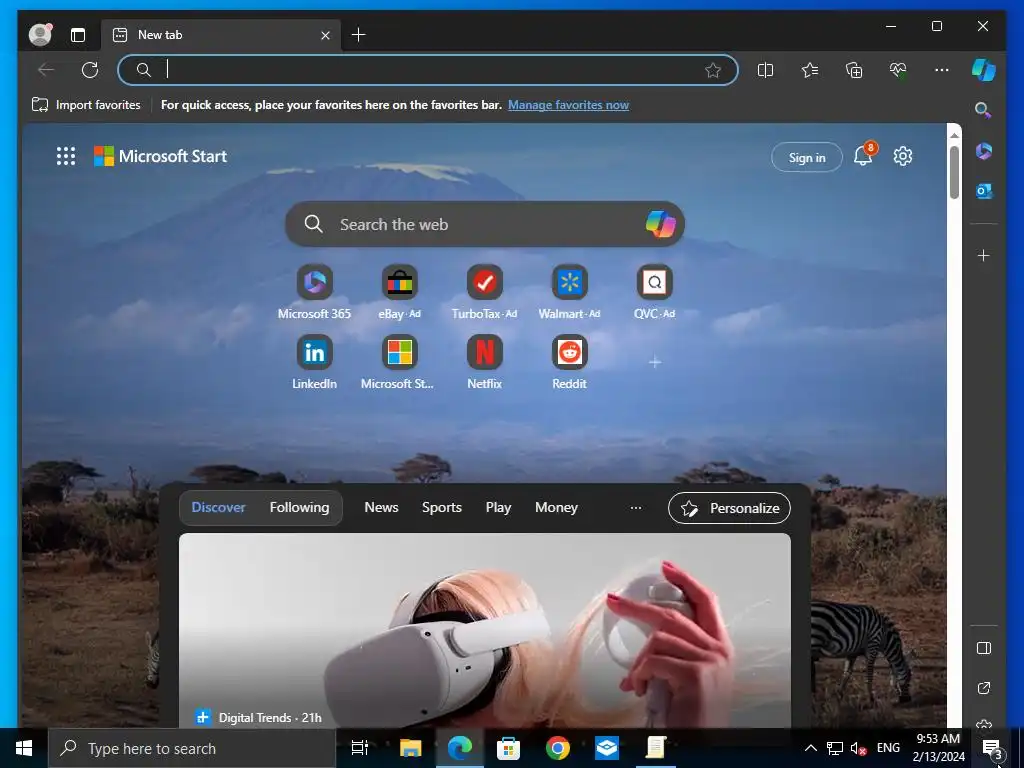Click the Copilot icon in the search box

point(660,224)
